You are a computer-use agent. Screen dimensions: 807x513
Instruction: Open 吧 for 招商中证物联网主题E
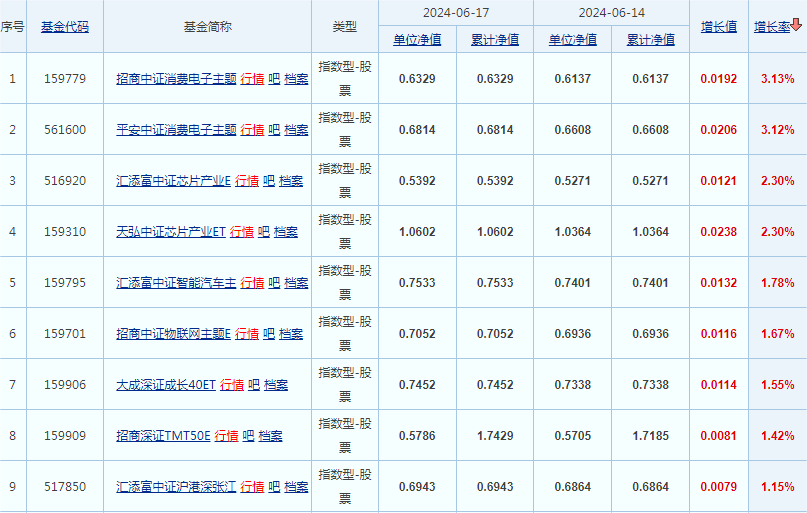pos(269,333)
